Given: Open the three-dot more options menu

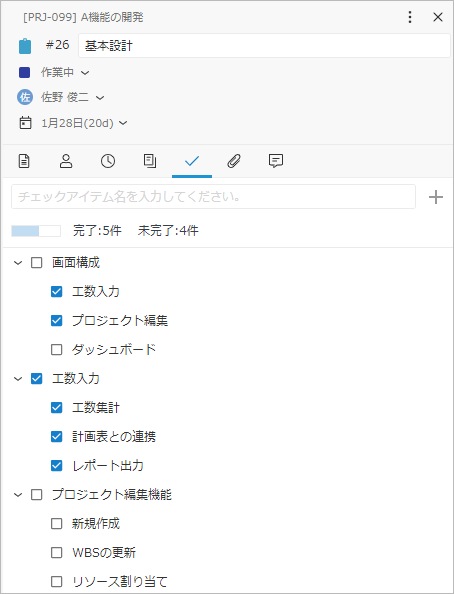Looking at the screenshot, I should (410, 17).
